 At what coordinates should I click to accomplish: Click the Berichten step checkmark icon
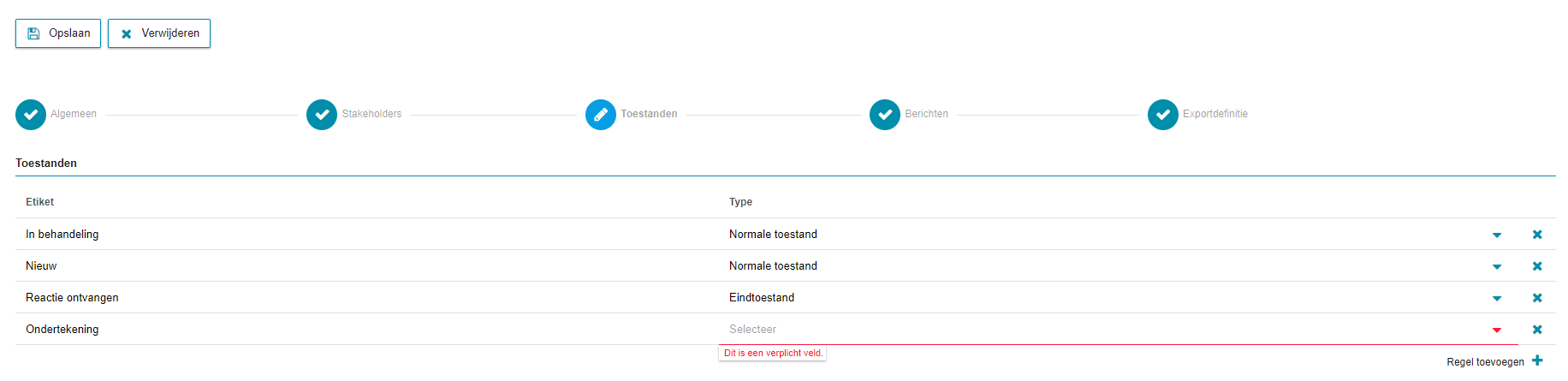click(885, 115)
